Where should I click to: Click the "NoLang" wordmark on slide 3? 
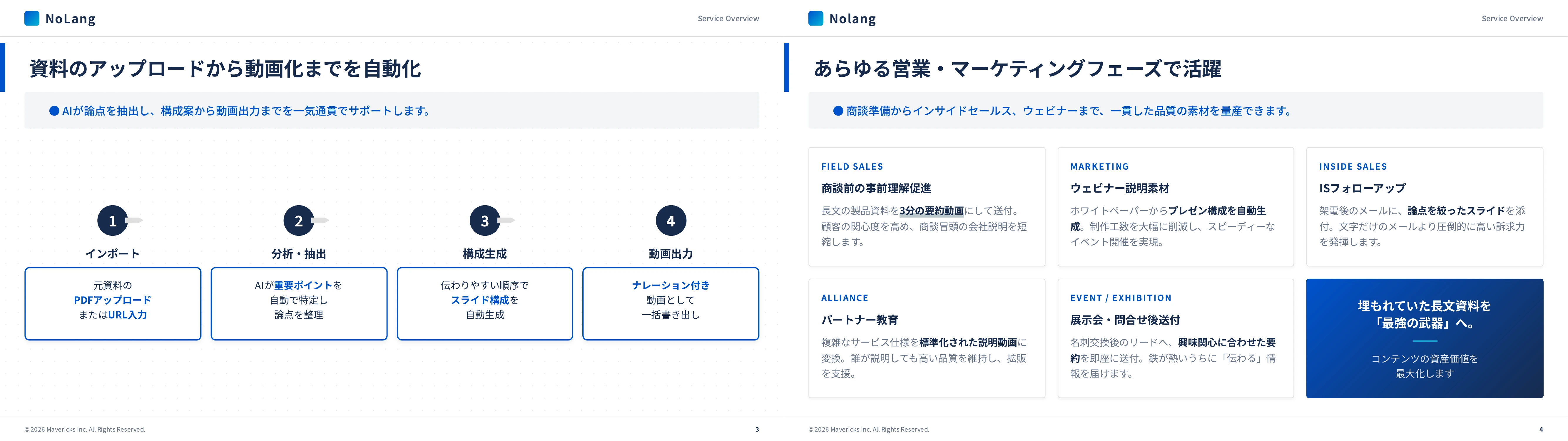click(71, 19)
